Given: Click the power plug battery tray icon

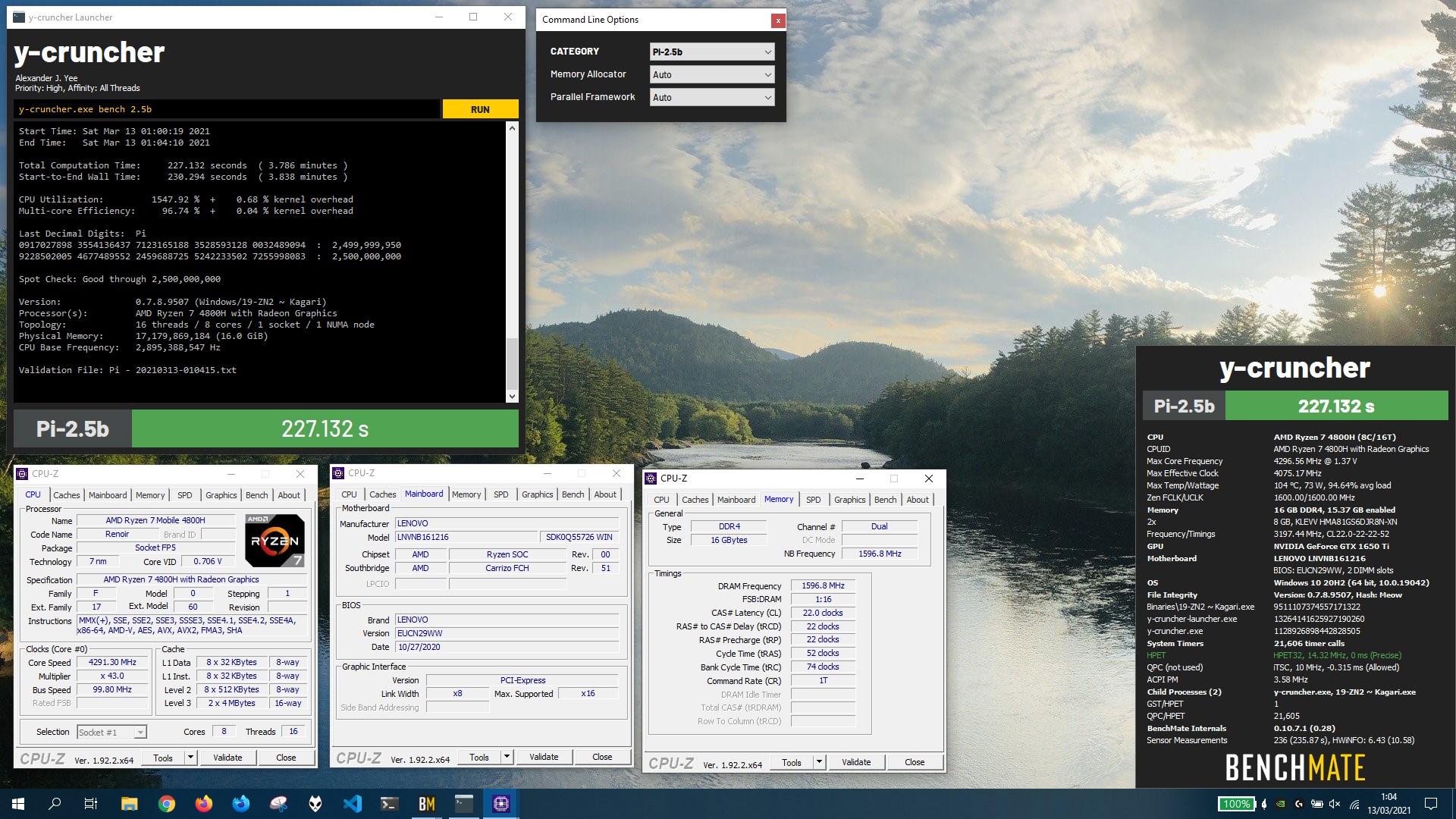Looking at the screenshot, I should tap(1317, 804).
